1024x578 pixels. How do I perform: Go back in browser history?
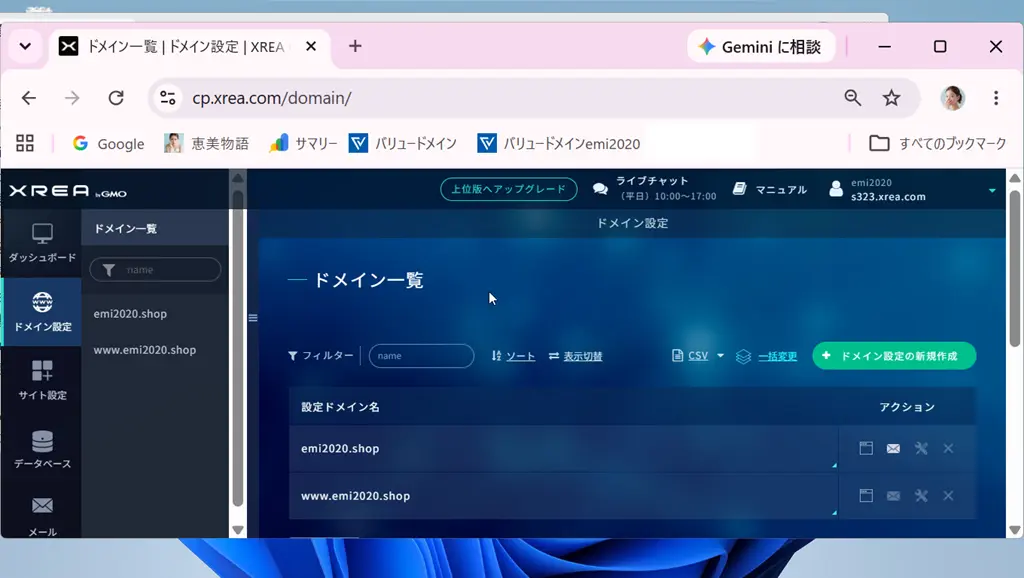pyautogui.click(x=29, y=98)
